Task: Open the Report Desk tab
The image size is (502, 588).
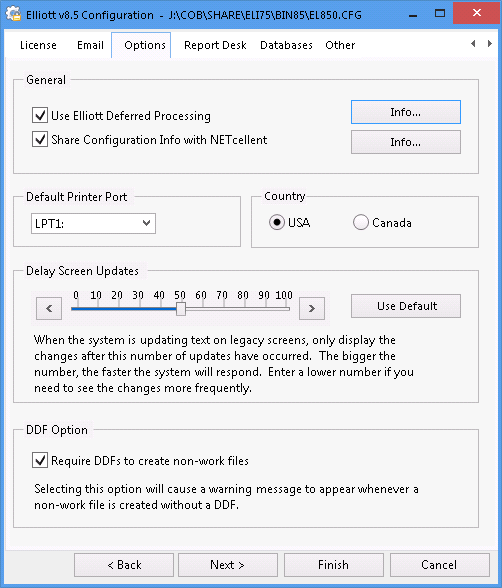Action: [x=215, y=45]
